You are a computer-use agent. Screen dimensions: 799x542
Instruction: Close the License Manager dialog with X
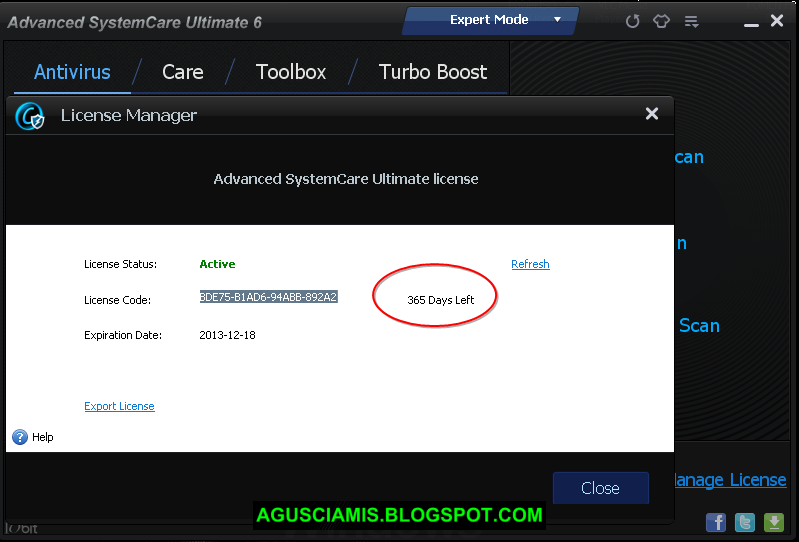point(652,114)
